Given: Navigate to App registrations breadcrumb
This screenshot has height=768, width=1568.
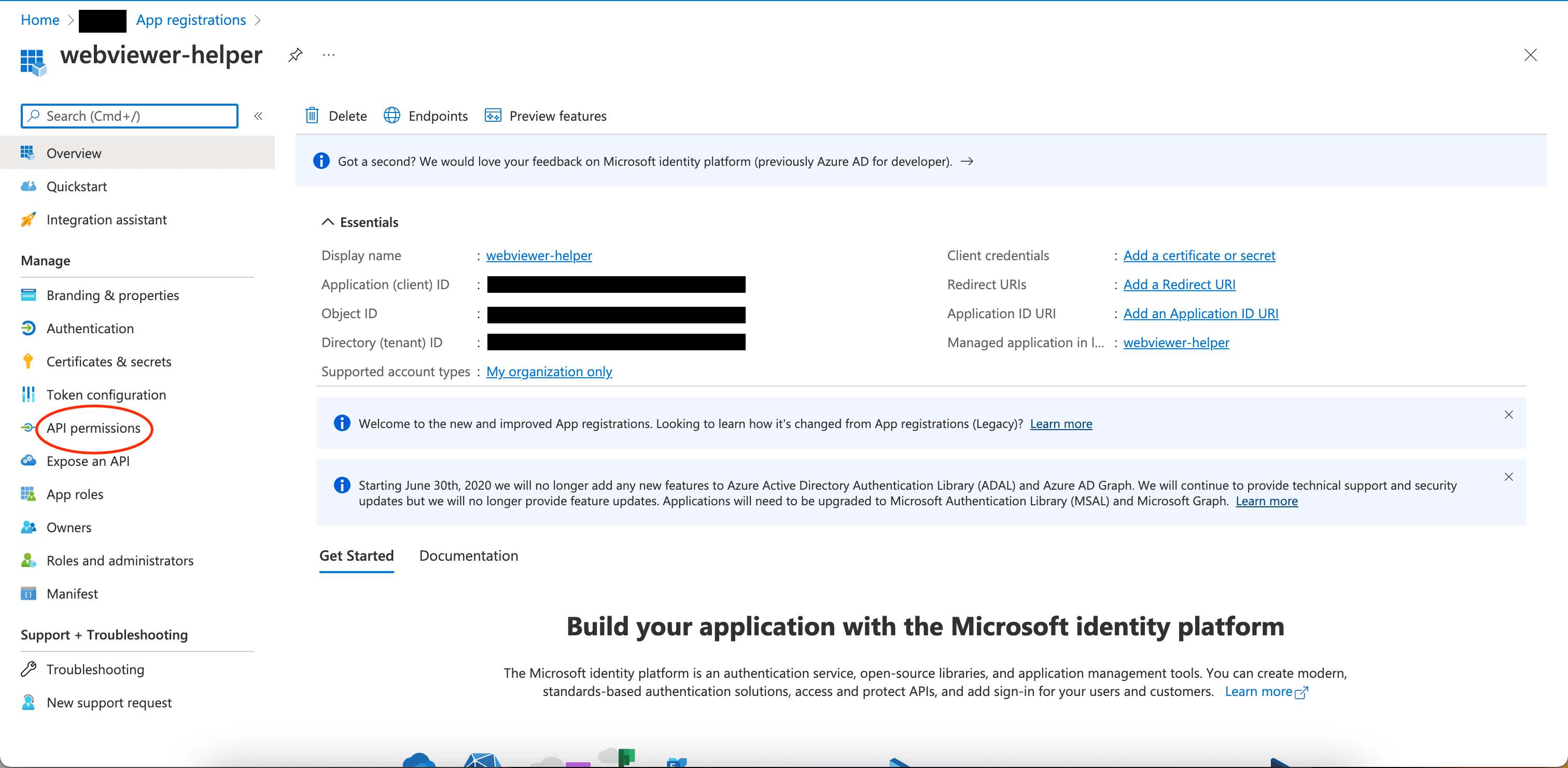Looking at the screenshot, I should (190, 20).
